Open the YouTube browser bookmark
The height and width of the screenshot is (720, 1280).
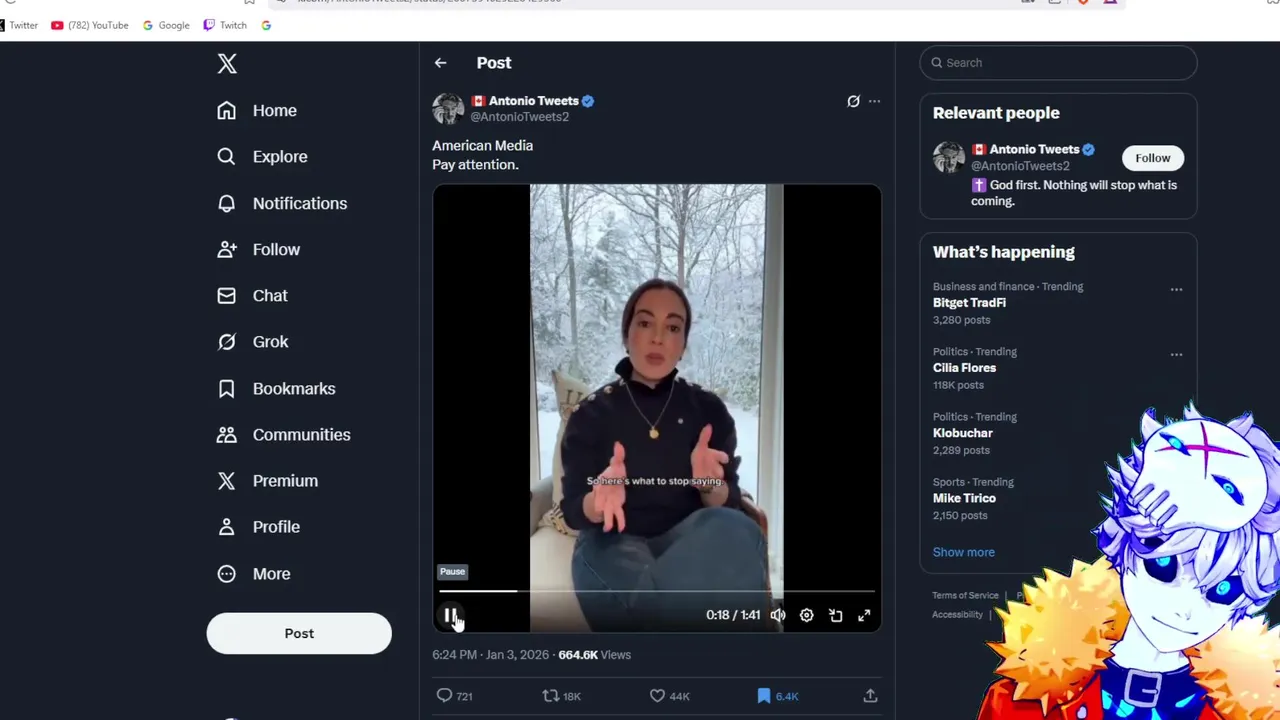click(90, 25)
